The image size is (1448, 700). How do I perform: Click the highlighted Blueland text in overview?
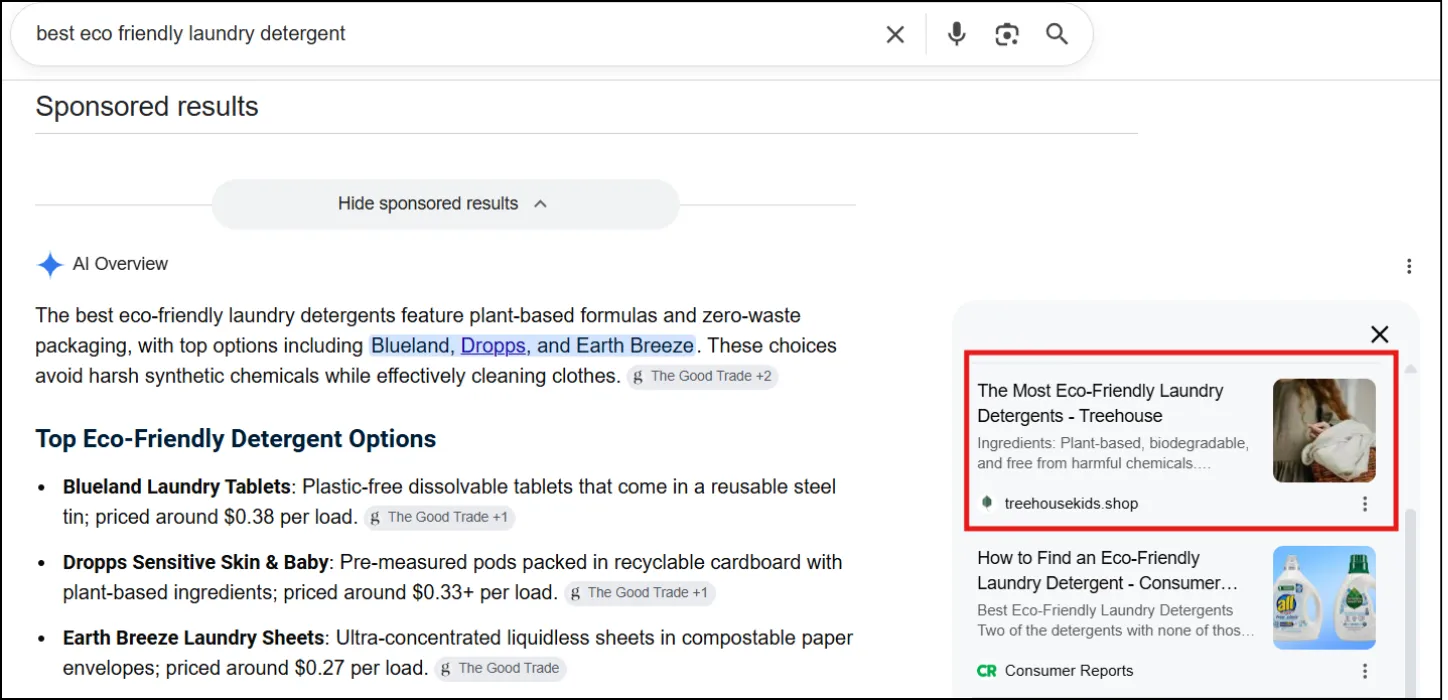click(413, 346)
